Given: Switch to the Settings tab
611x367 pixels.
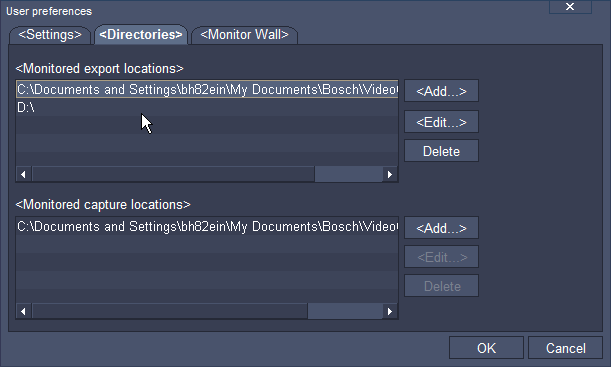Looking at the screenshot, I should (50, 35).
